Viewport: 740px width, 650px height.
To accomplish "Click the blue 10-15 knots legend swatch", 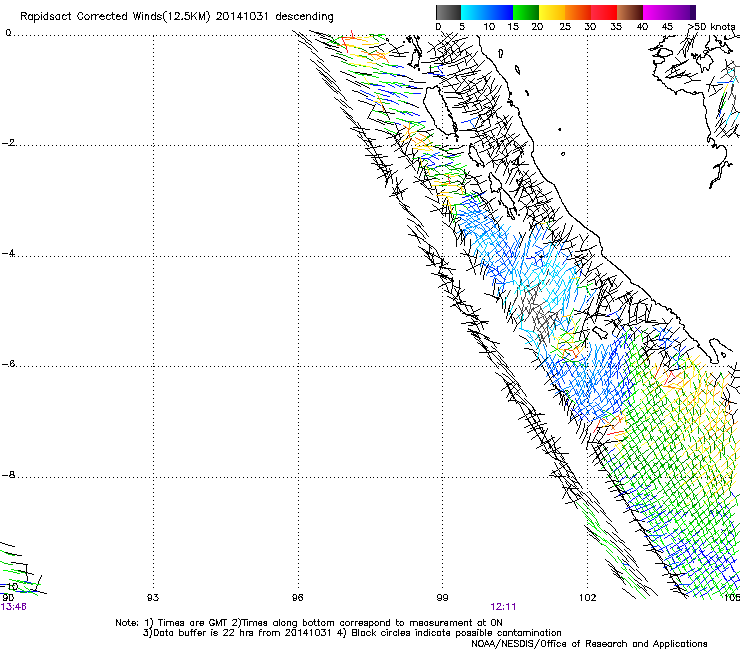I will point(500,12).
